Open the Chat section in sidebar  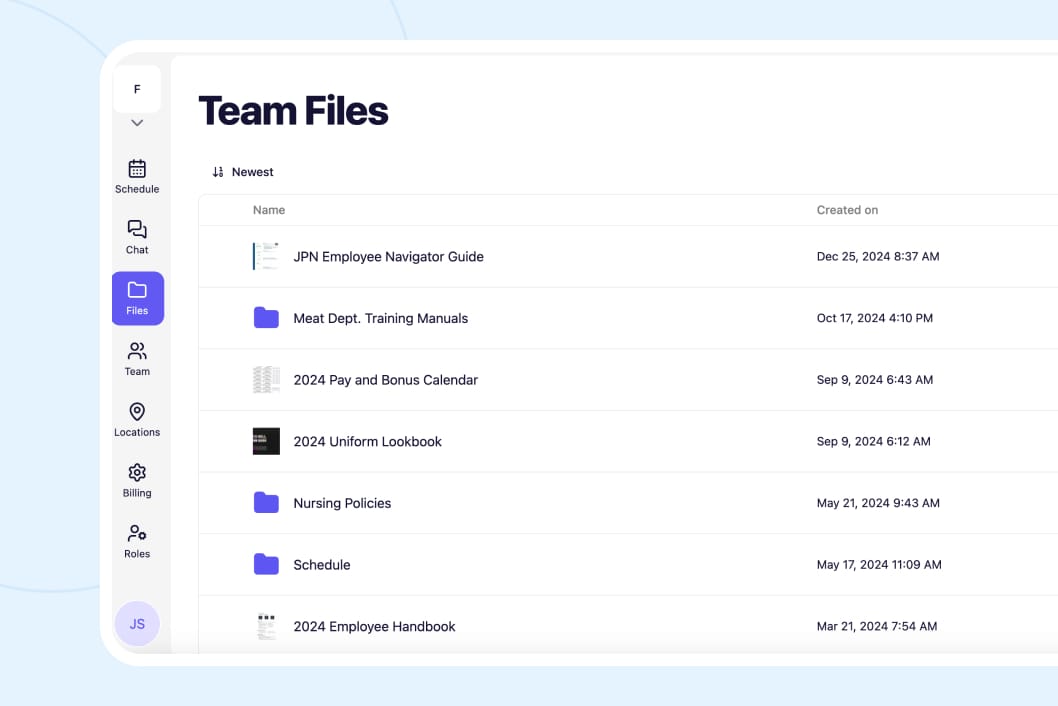[137, 237]
